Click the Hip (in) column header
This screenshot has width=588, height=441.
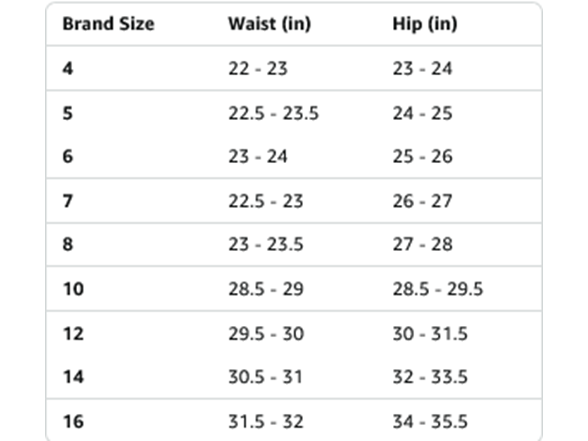coord(425,24)
